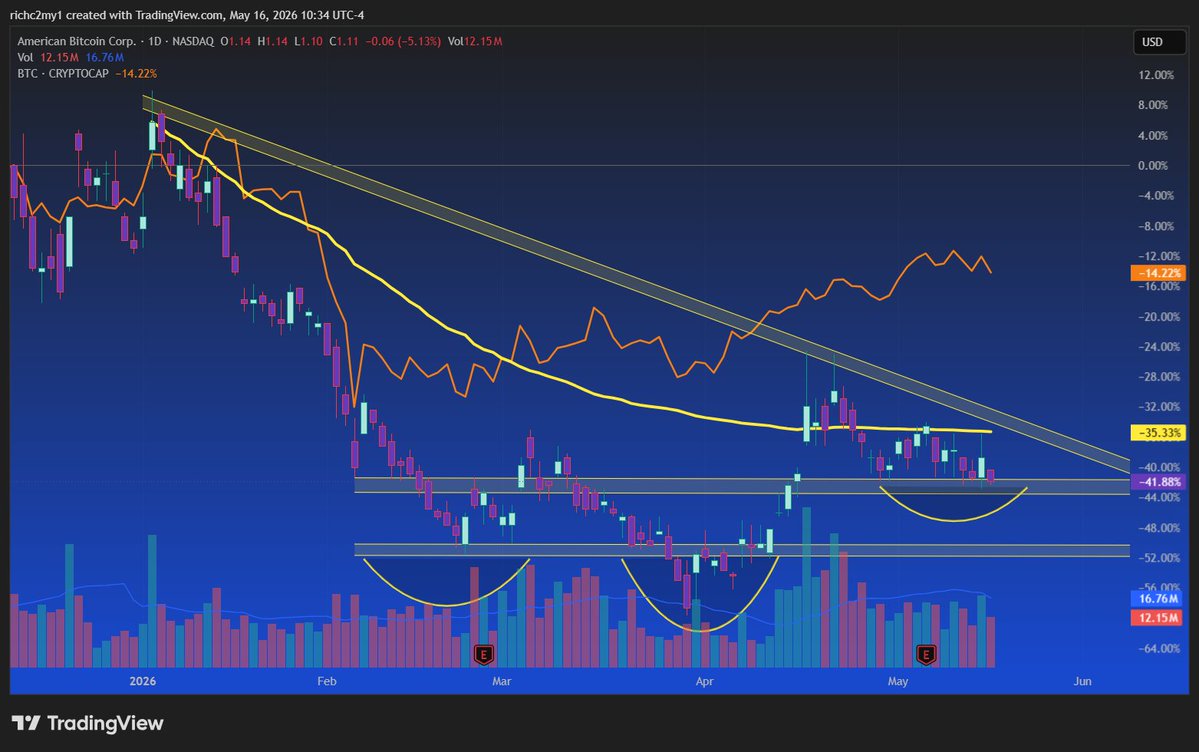Click the -14.22% value in BTC legend
Viewport: 1199px width, 752px height.
click(136, 73)
